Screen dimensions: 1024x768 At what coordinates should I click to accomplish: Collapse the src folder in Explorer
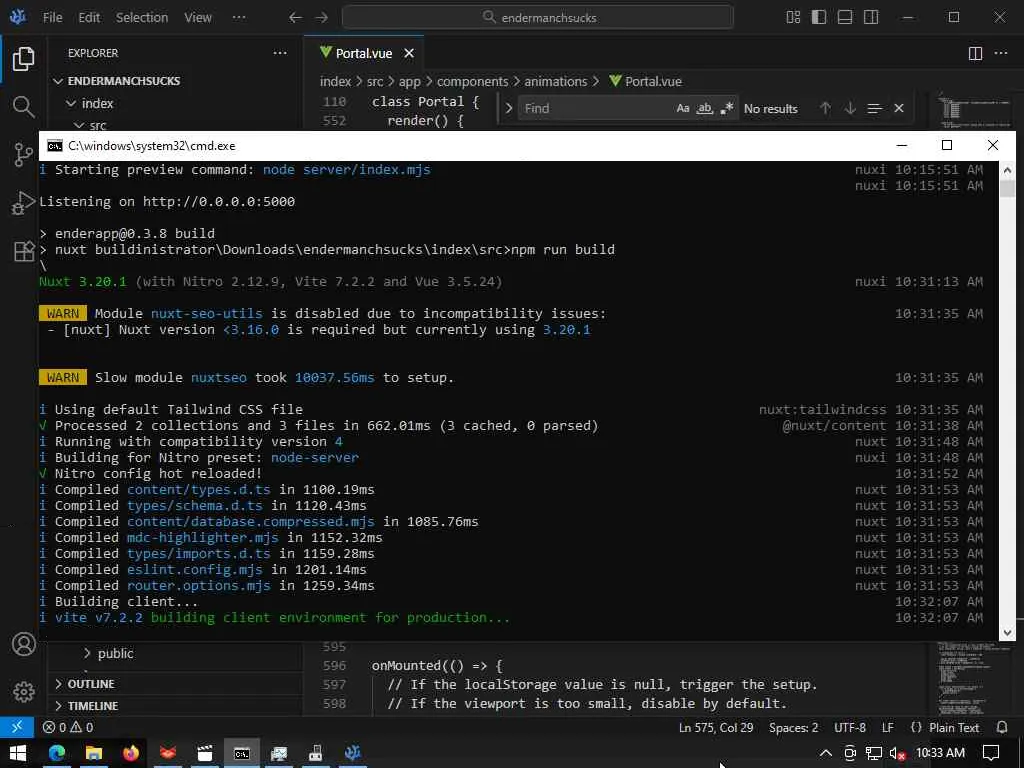pyautogui.click(x=97, y=125)
